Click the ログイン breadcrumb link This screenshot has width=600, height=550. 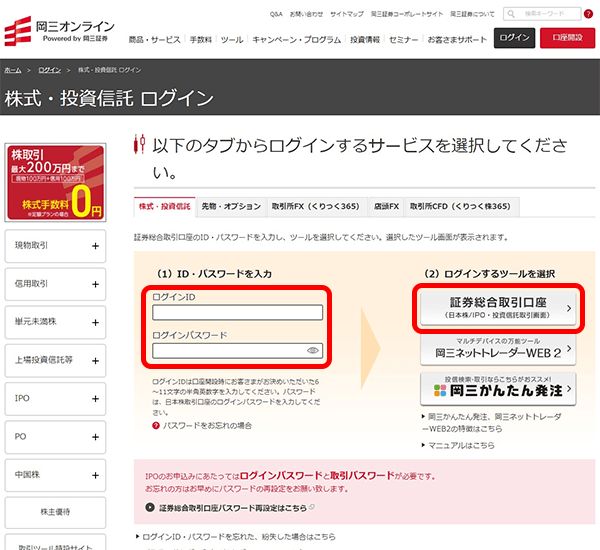[49, 70]
